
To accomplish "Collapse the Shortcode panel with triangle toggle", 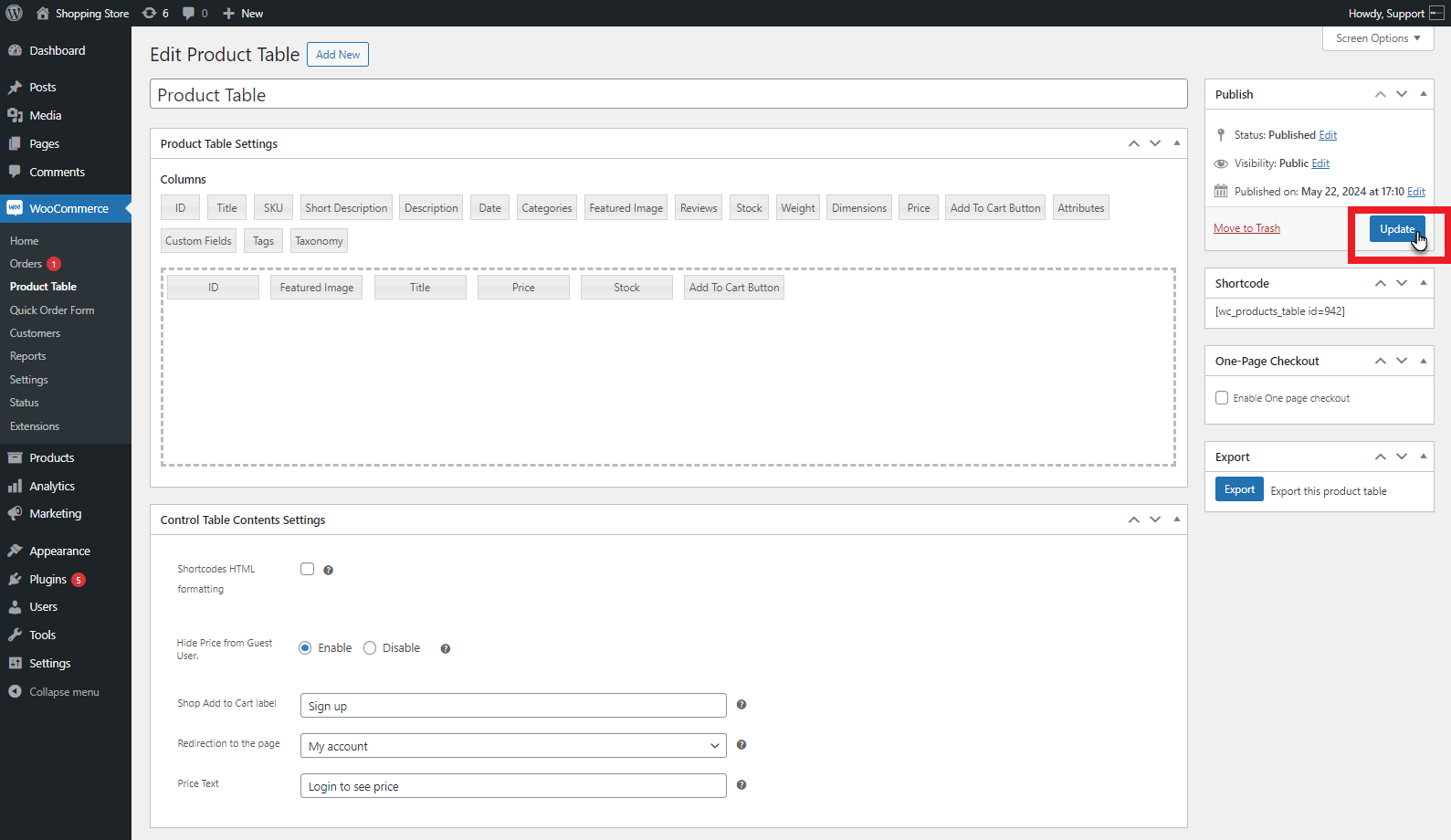I will click(1423, 283).
